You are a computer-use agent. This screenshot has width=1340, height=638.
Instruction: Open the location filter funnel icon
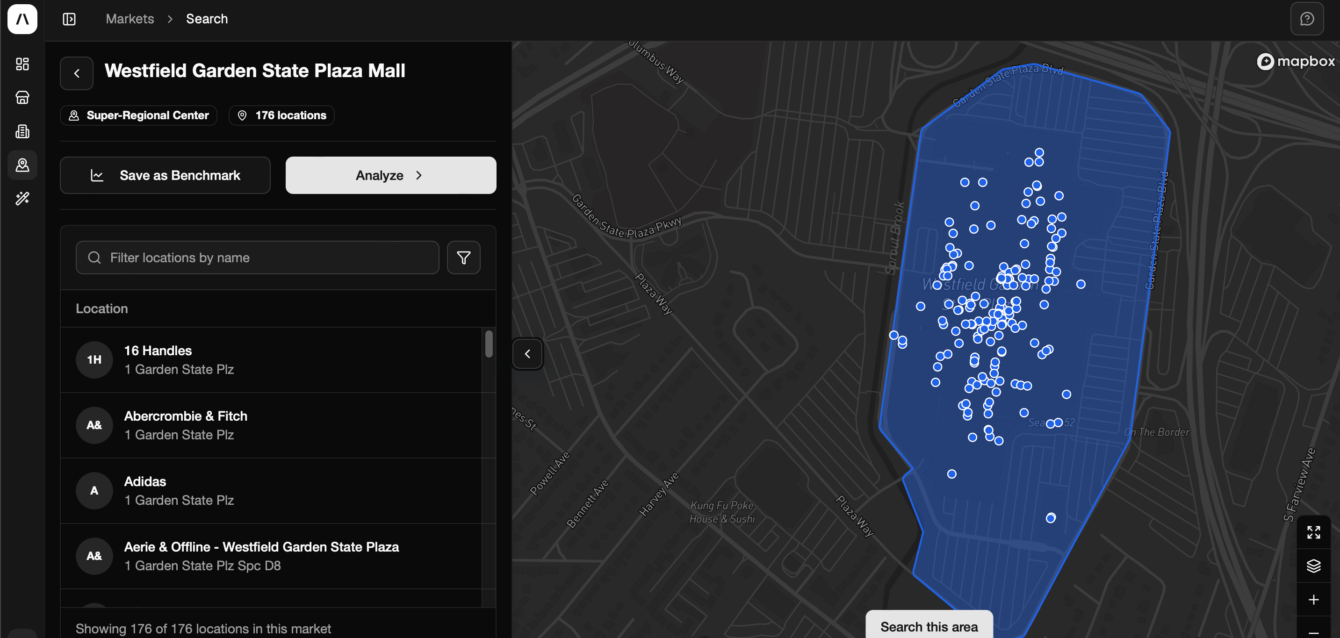click(x=464, y=258)
